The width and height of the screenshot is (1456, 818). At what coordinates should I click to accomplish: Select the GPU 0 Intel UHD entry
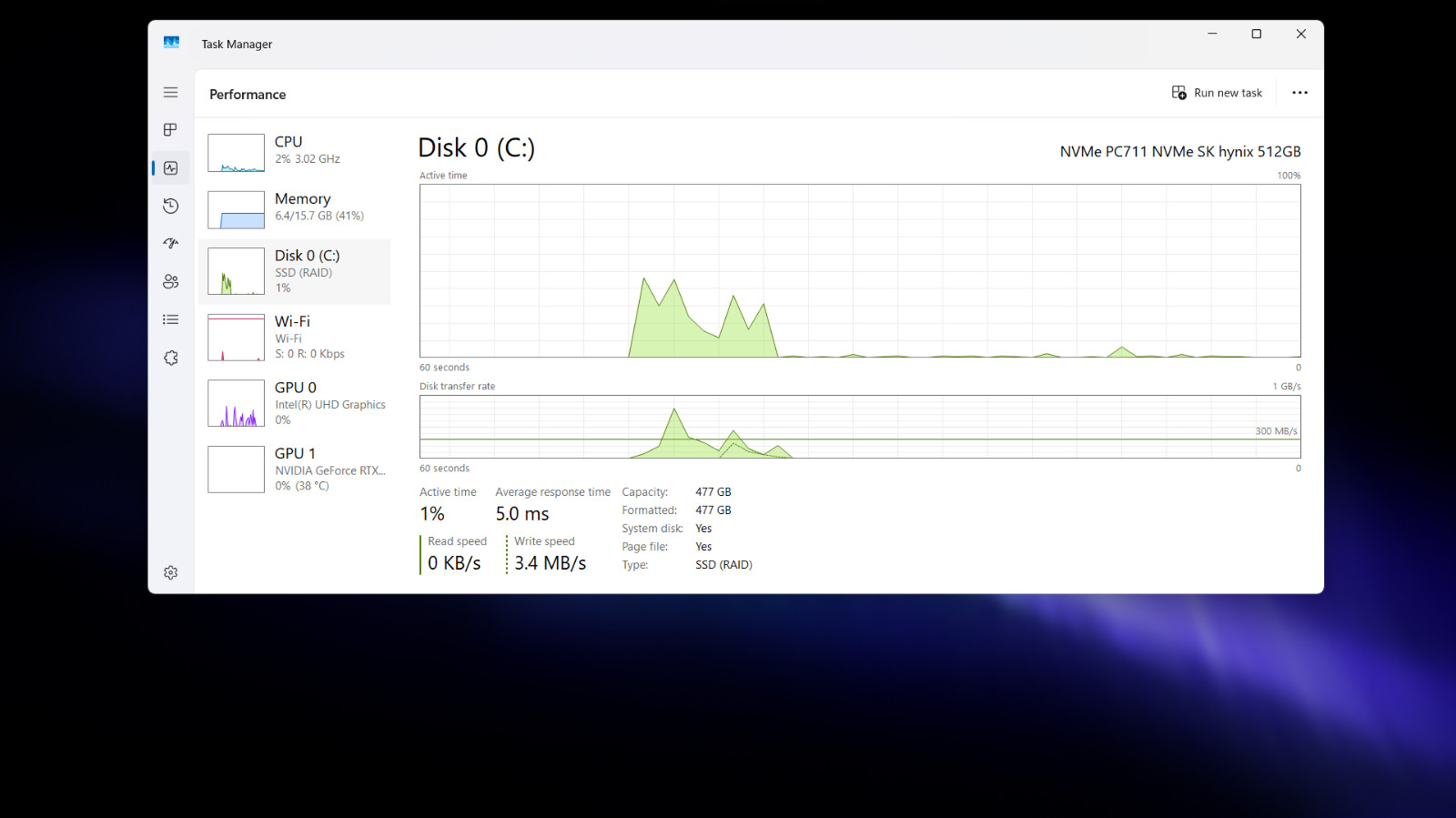click(295, 403)
